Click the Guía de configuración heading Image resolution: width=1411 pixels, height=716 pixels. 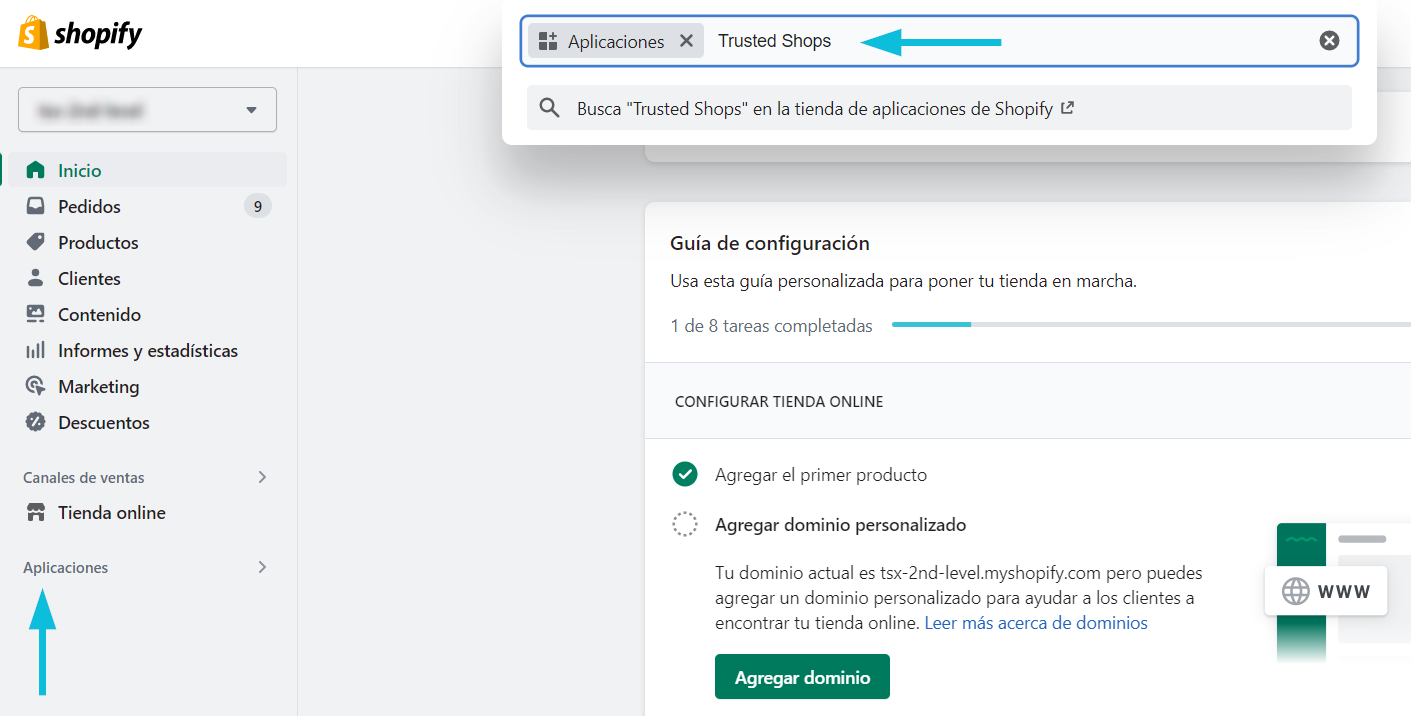click(x=770, y=243)
